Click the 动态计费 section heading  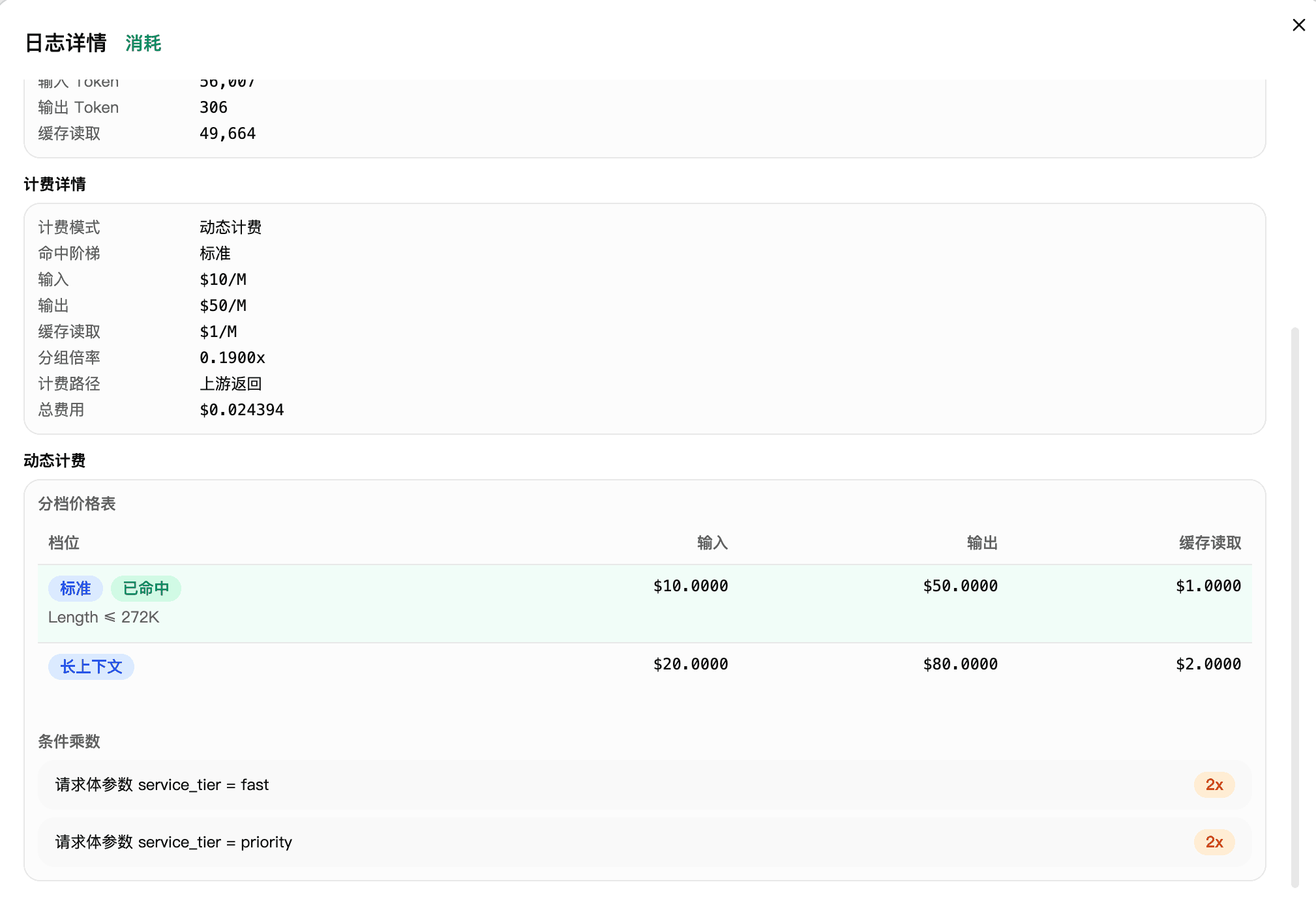coord(55,461)
